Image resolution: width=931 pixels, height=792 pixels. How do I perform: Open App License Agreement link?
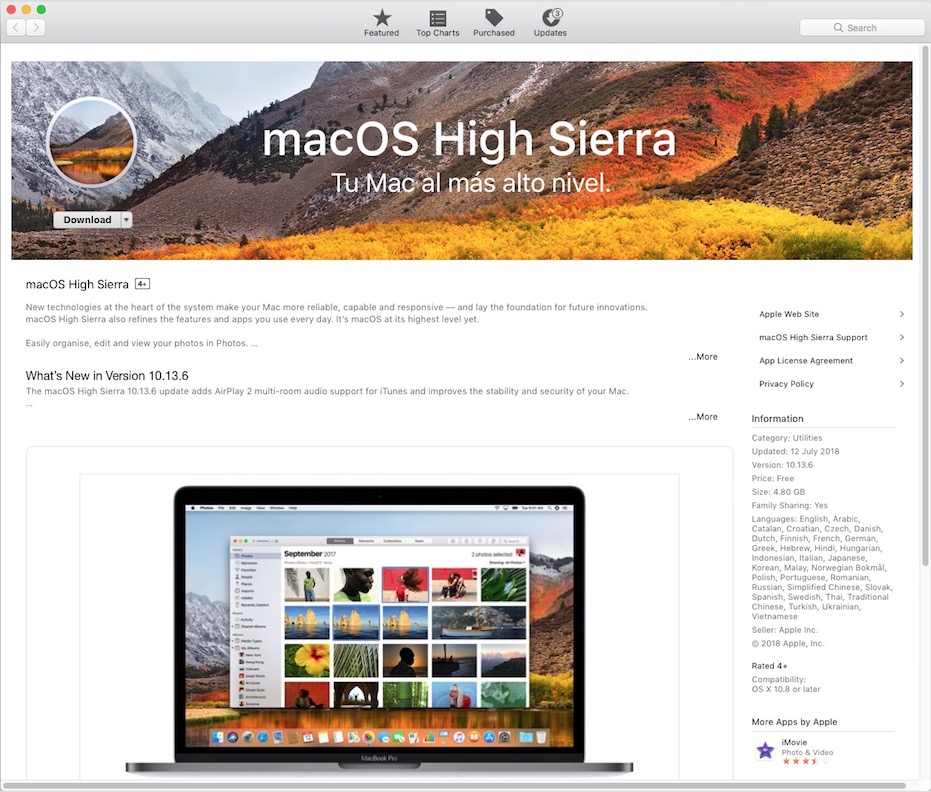click(806, 360)
